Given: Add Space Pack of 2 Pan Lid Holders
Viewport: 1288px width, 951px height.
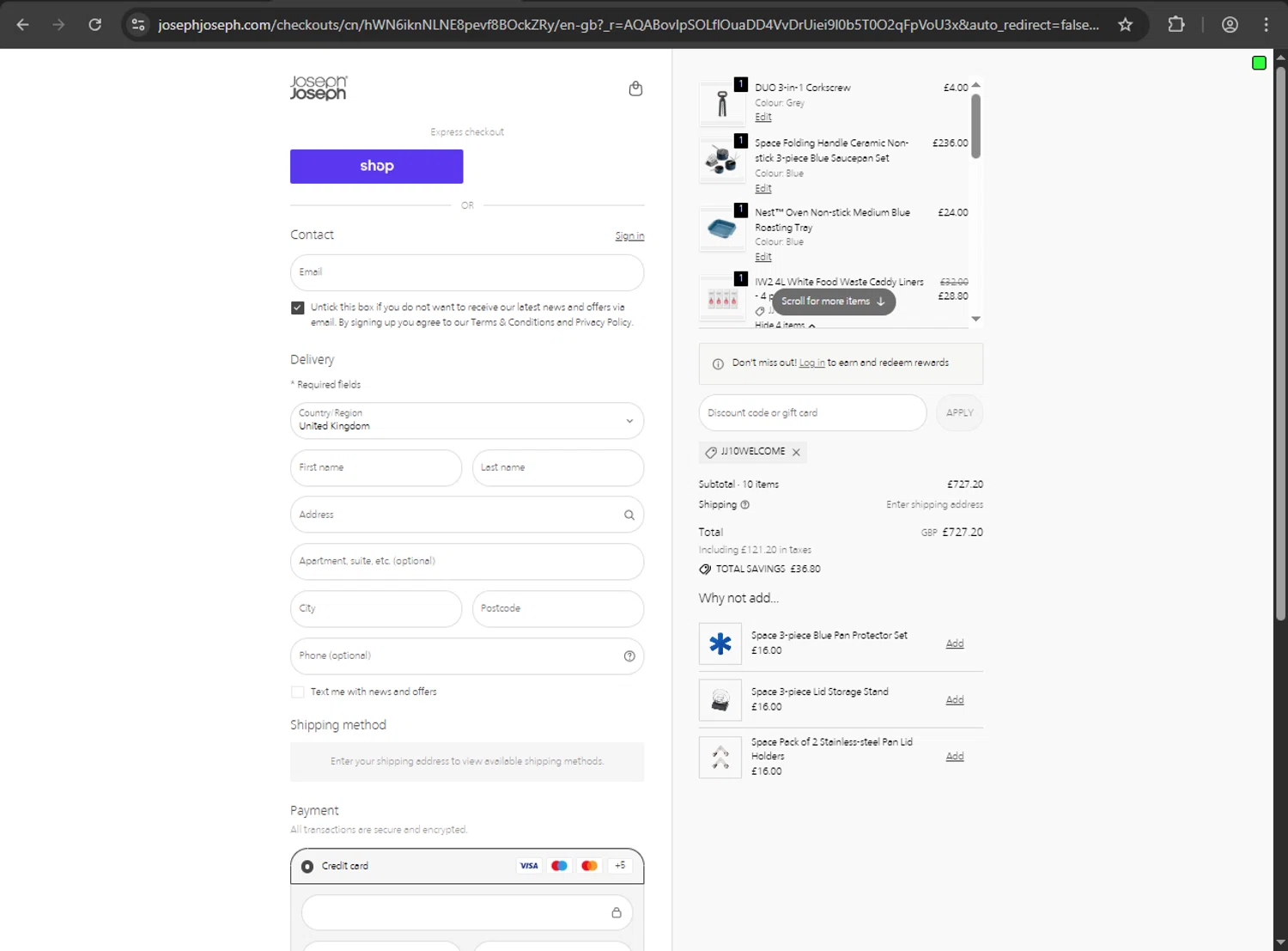Looking at the screenshot, I should 955,757.
